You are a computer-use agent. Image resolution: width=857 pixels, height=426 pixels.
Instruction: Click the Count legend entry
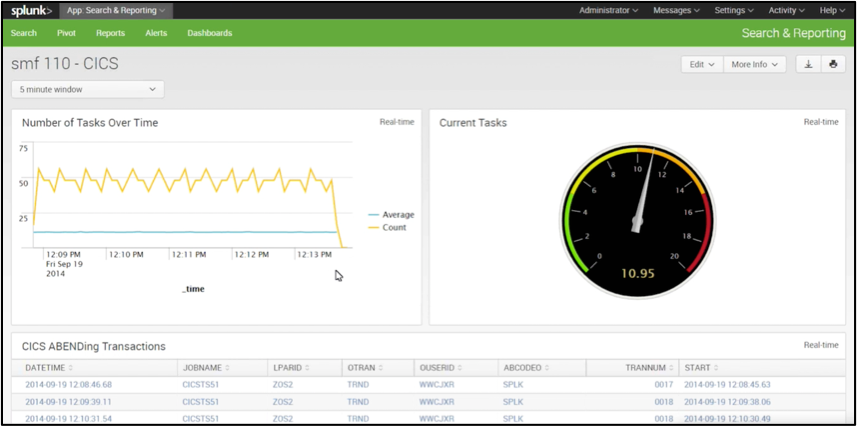click(388, 227)
